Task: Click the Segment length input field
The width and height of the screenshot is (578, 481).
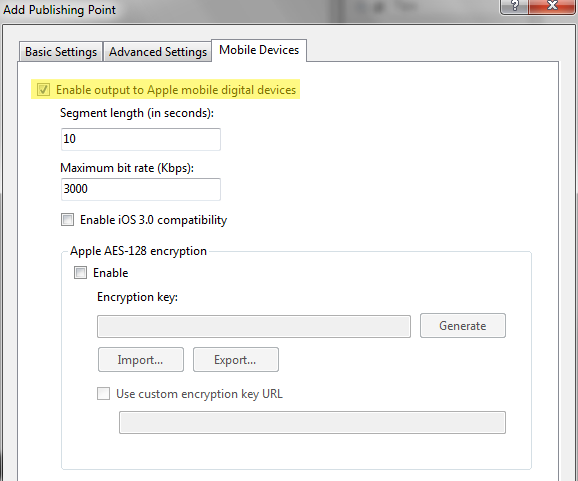Action: (141, 139)
